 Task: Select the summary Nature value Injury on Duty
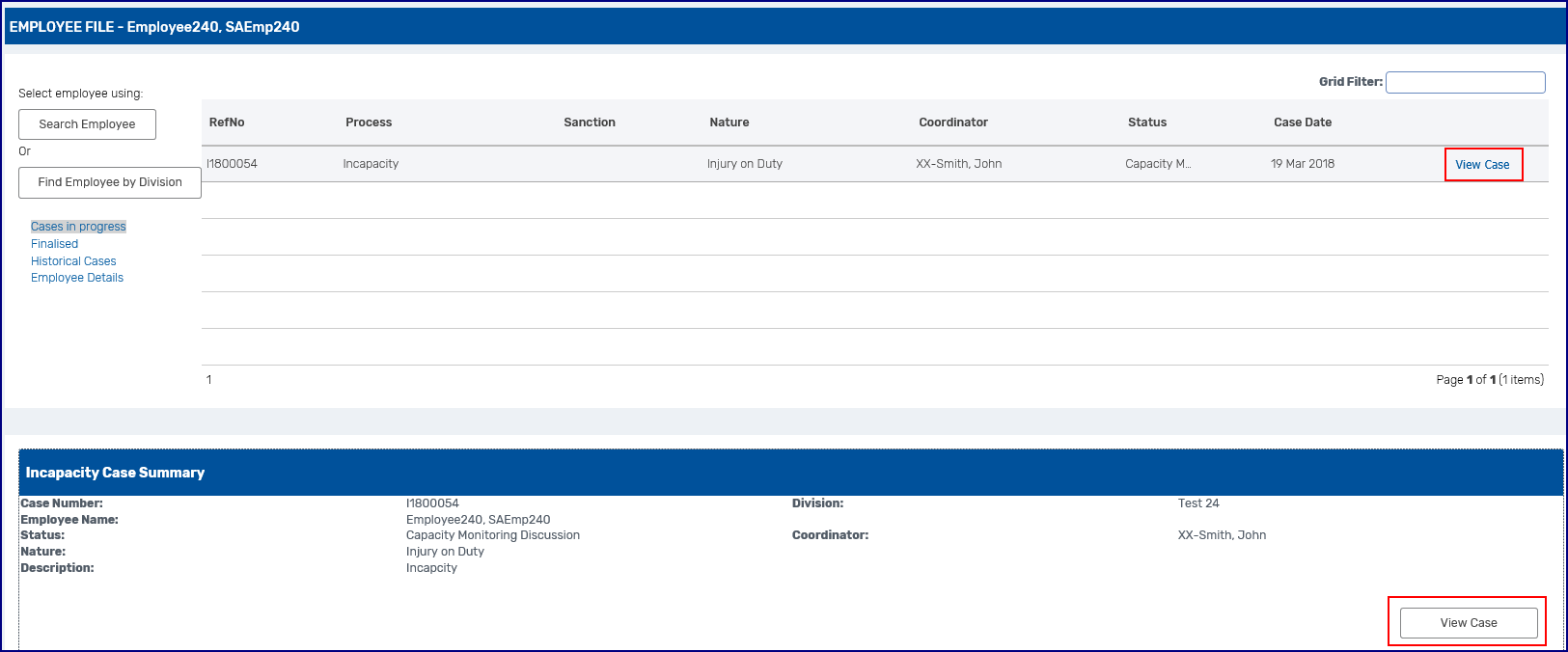click(445, 552)
